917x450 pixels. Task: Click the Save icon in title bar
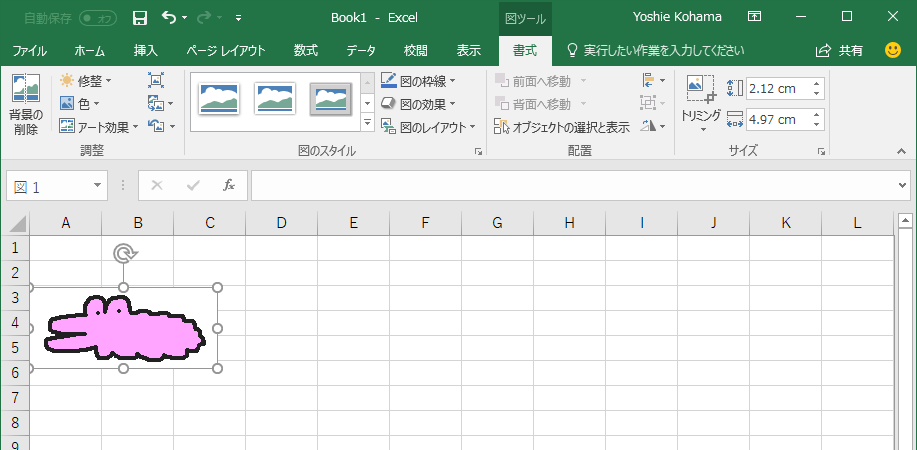click(140, 17)
